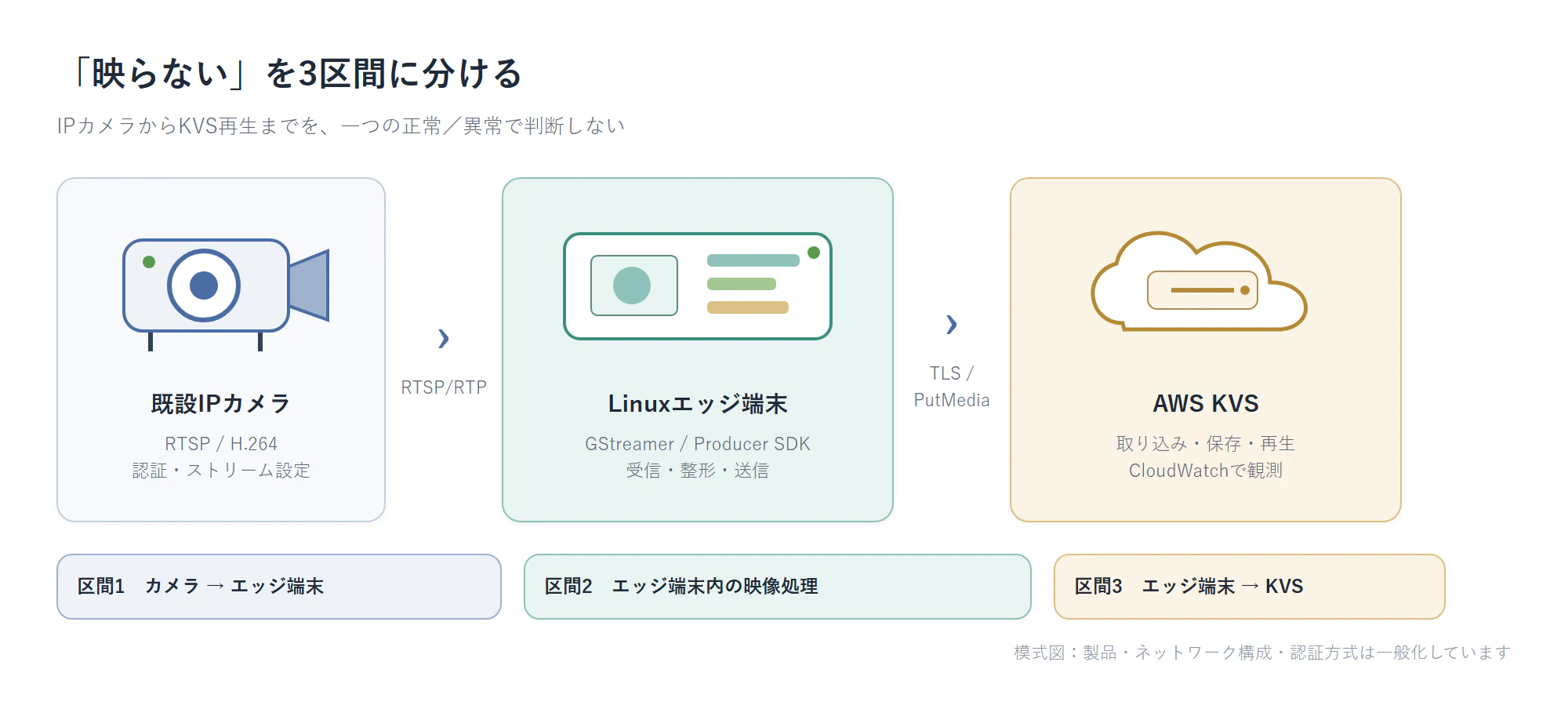Click the camera lens circle
Screen dimensions: 1568x720
[x=204, y=285]
